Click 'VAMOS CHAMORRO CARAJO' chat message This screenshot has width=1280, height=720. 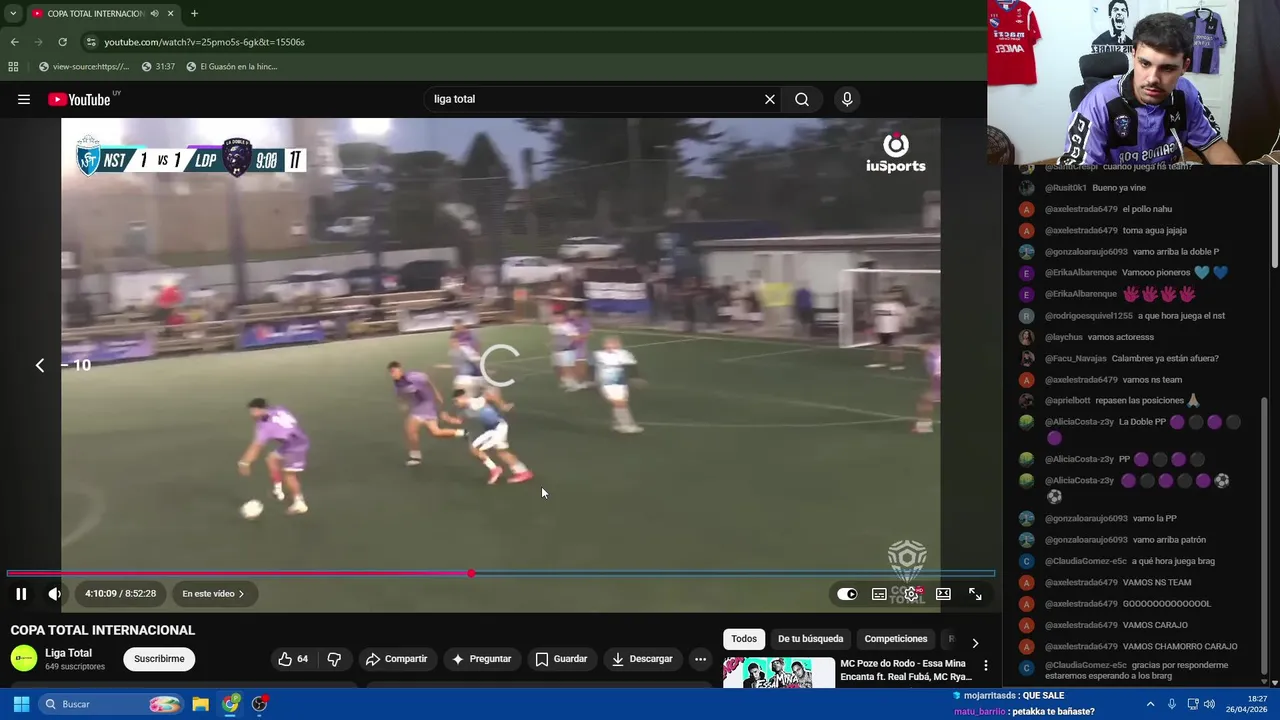click(x=1180, y=646)
